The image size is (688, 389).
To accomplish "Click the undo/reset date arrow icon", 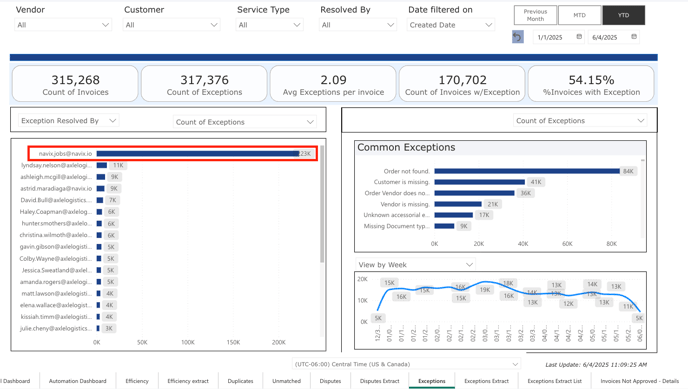I will tap(518, 37).
